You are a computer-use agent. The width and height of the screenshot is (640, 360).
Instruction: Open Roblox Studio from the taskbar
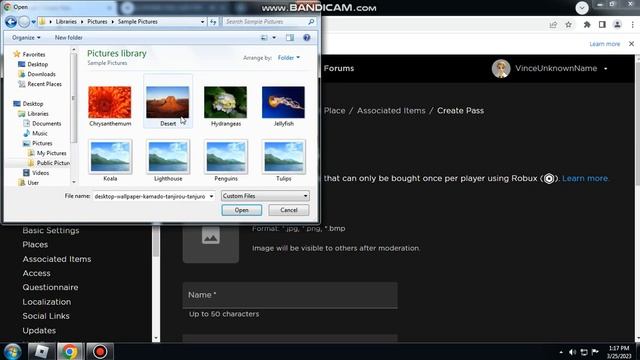(41, 351)
